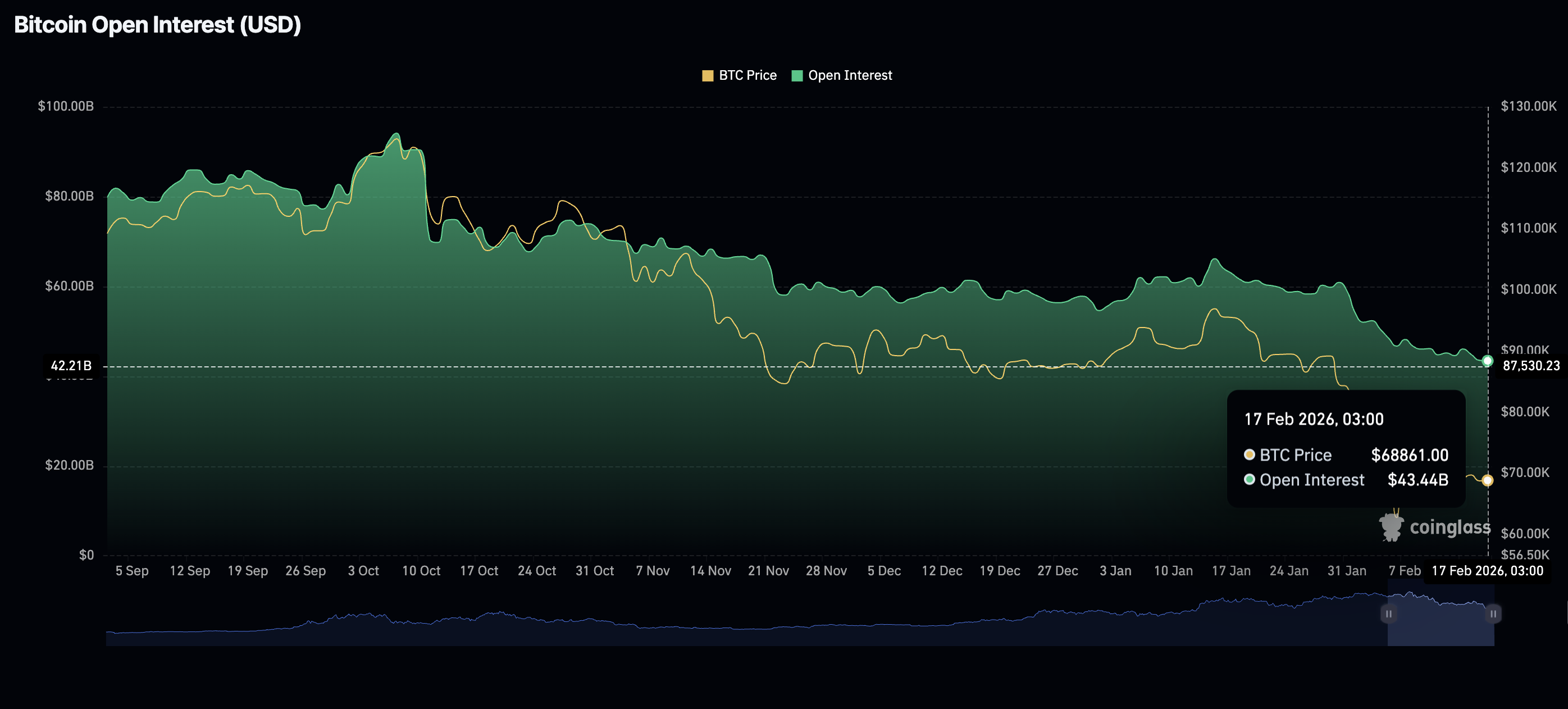
Task: Click the 87,530.23 price axis label
Action: pos(1531,366)
